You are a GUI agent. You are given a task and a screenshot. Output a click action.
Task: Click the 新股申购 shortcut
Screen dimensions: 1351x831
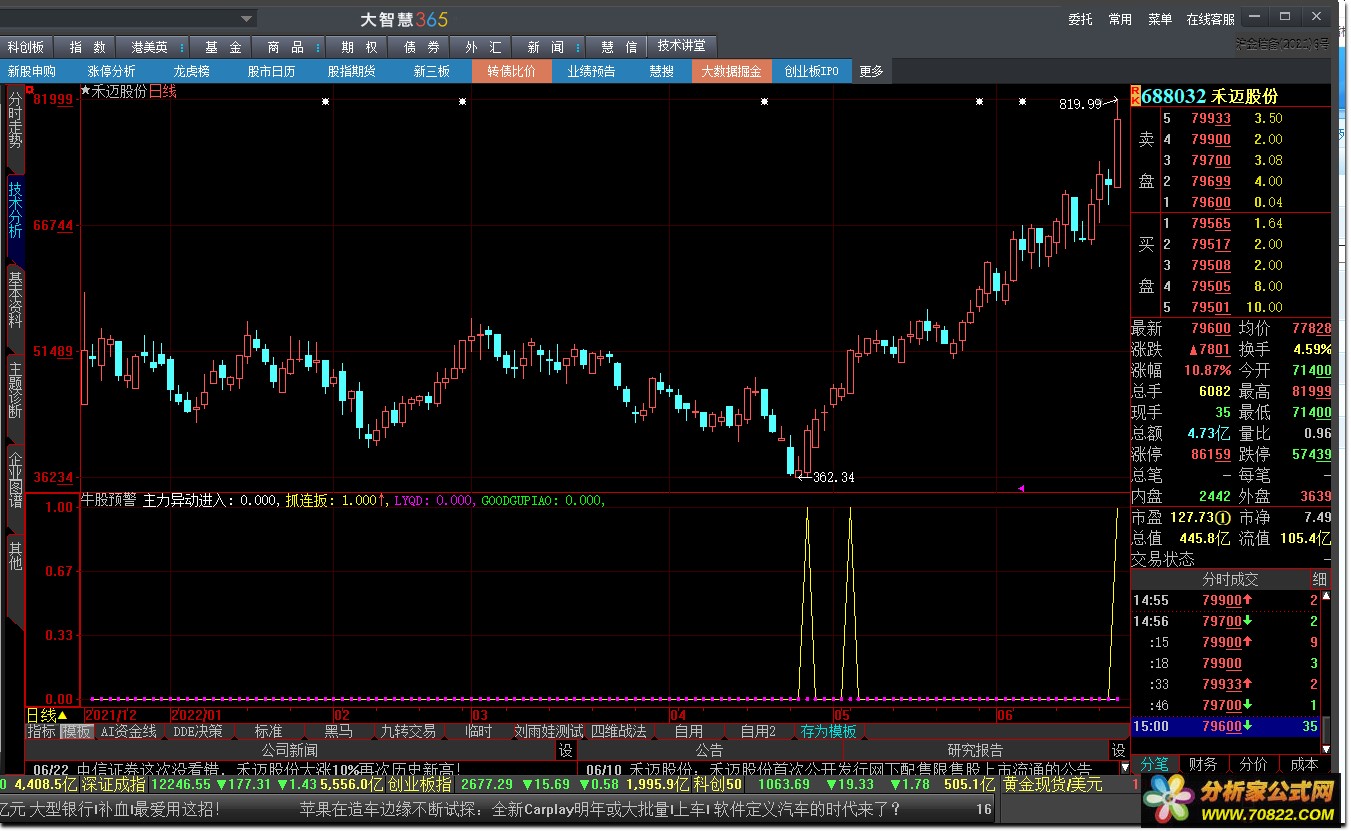coord(32,71)
